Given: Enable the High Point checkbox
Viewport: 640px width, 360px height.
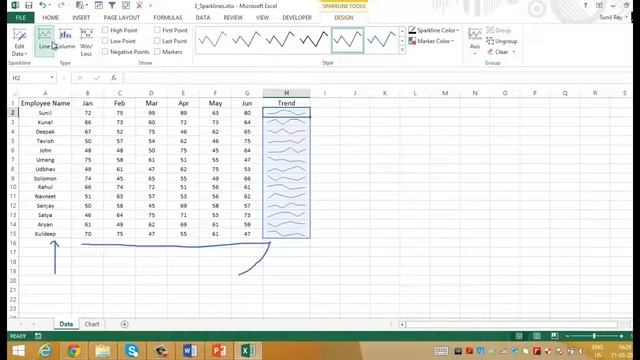Looking at the screenshot, I should click(105, 30).
